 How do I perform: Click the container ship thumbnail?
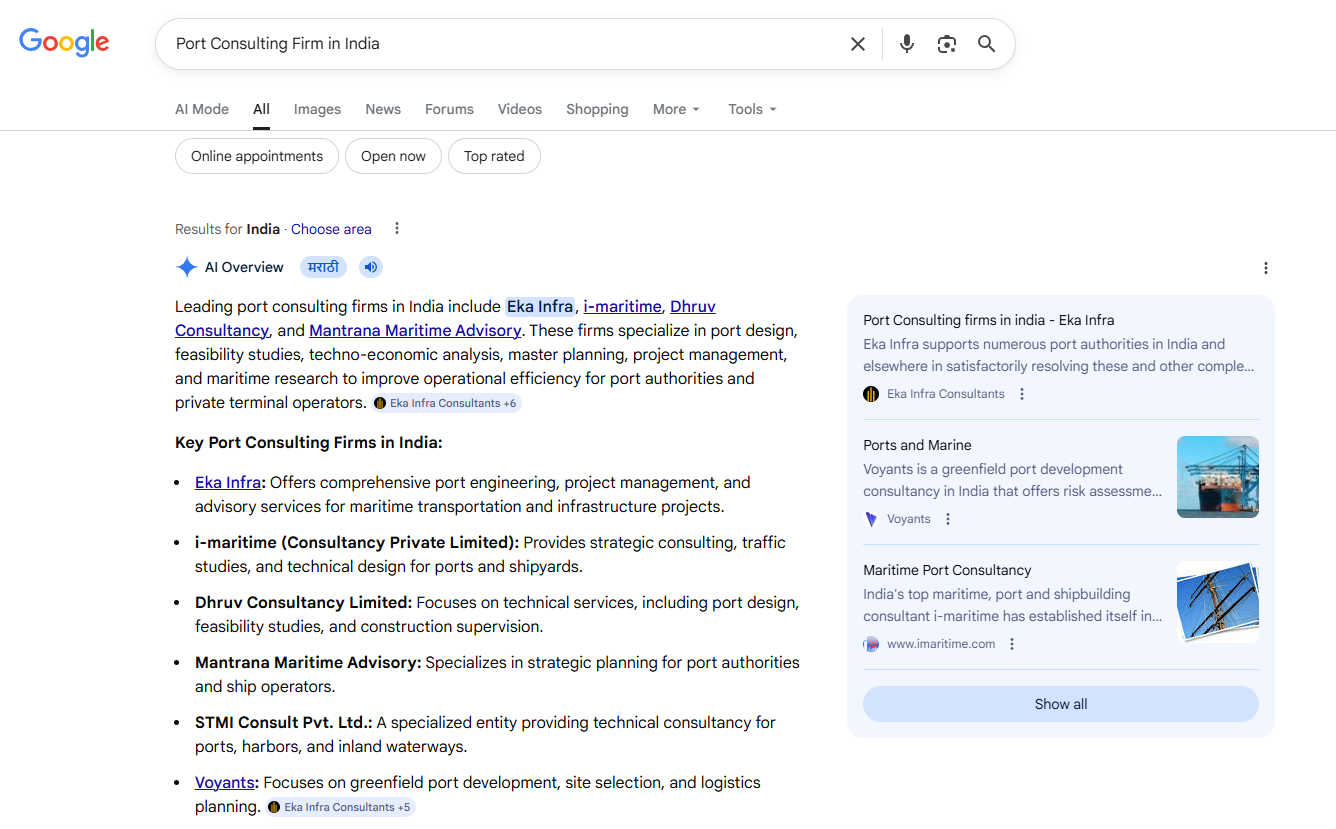1218,477
